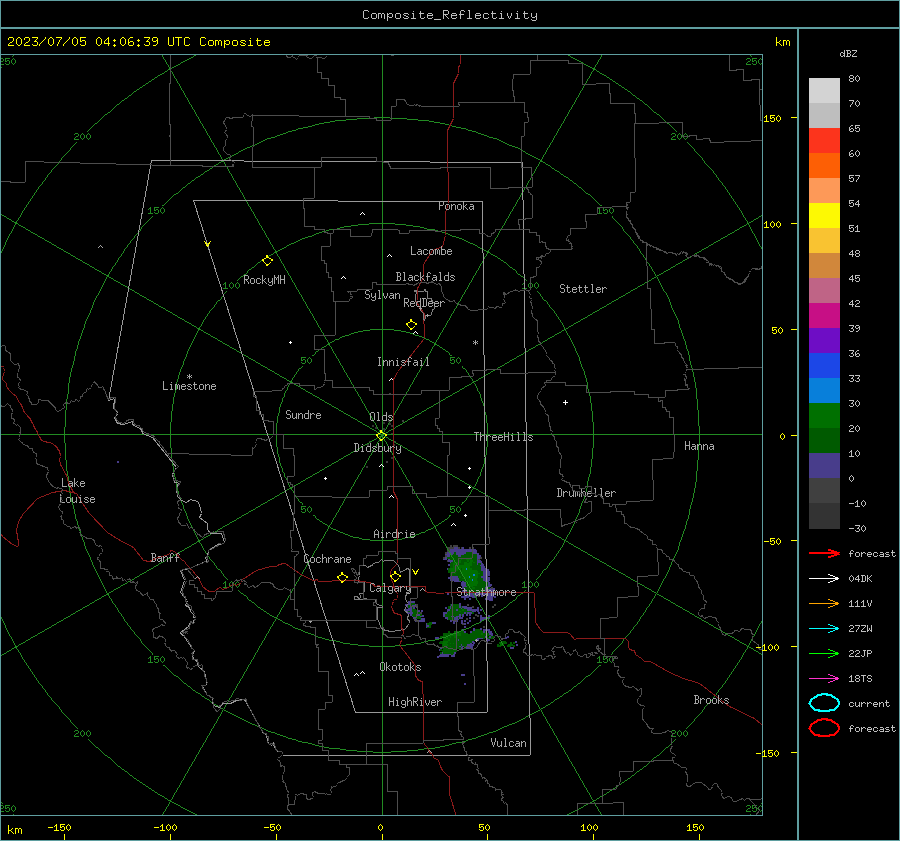The width and height of the screenshot is (900, 841).
Task: Click the white 04DK arrow icon
Action: click(x=824, y=578)
